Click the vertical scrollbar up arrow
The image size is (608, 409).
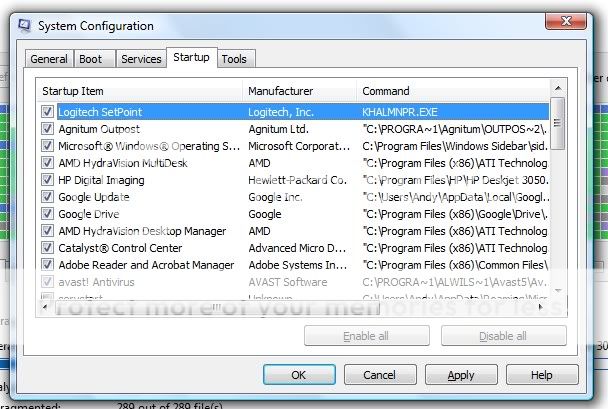(558, 88)
